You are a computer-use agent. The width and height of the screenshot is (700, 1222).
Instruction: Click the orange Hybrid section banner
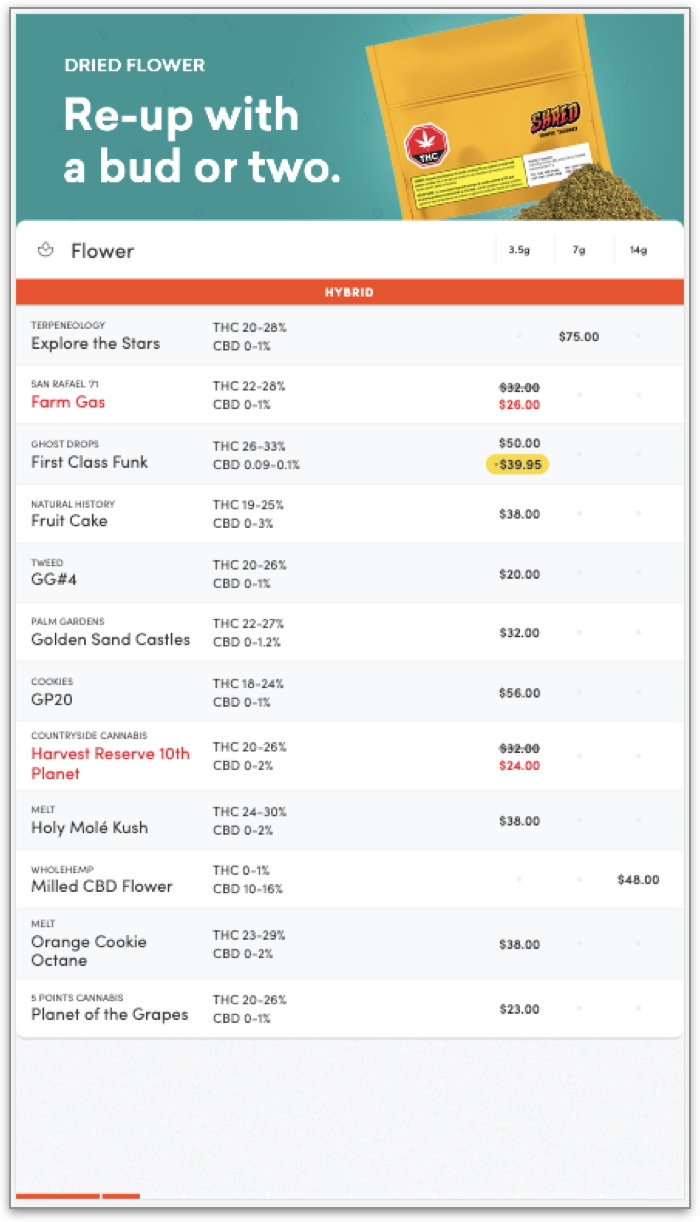(349, 292)
